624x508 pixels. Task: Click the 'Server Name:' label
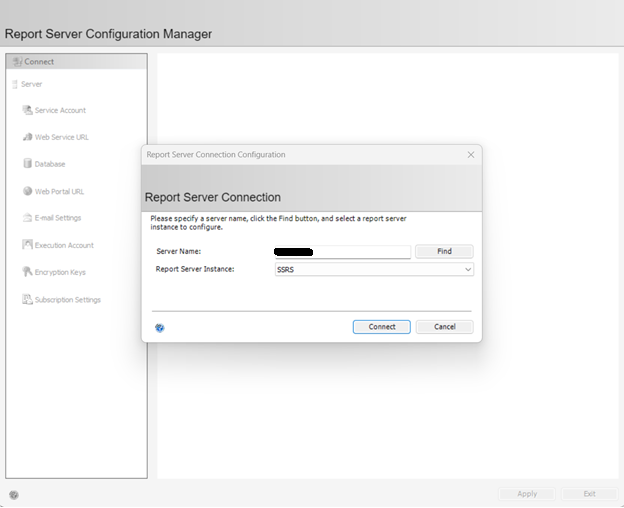(179, 251)
